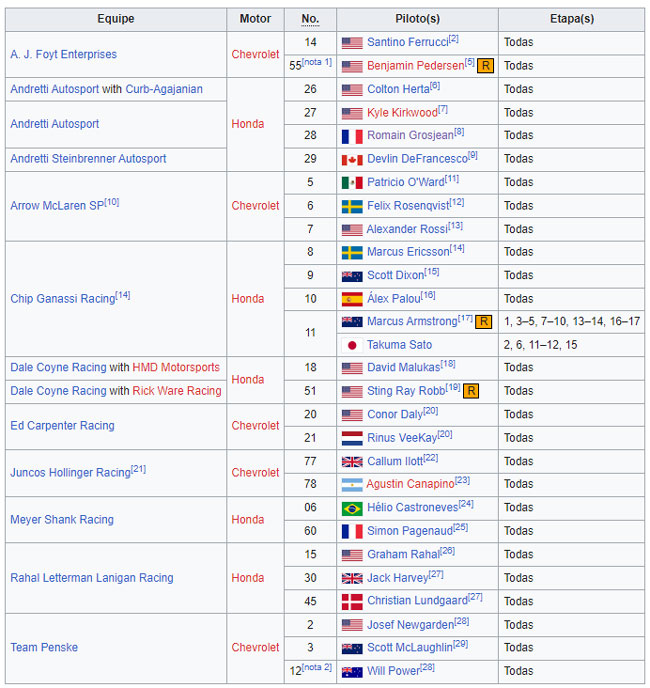
Task: Click the French flag beside Simon Pagenaud
Action: point(352,531)
